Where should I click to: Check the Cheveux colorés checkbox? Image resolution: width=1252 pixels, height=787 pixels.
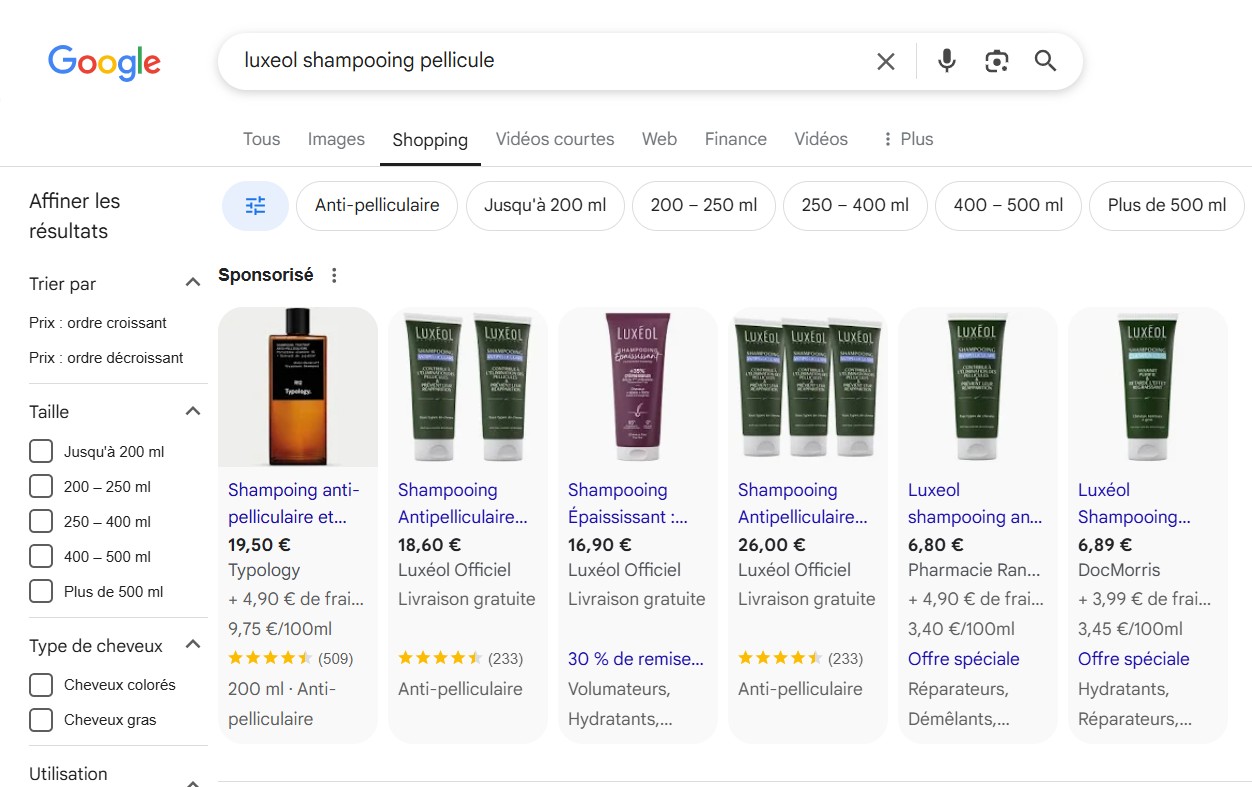[41, 685]
